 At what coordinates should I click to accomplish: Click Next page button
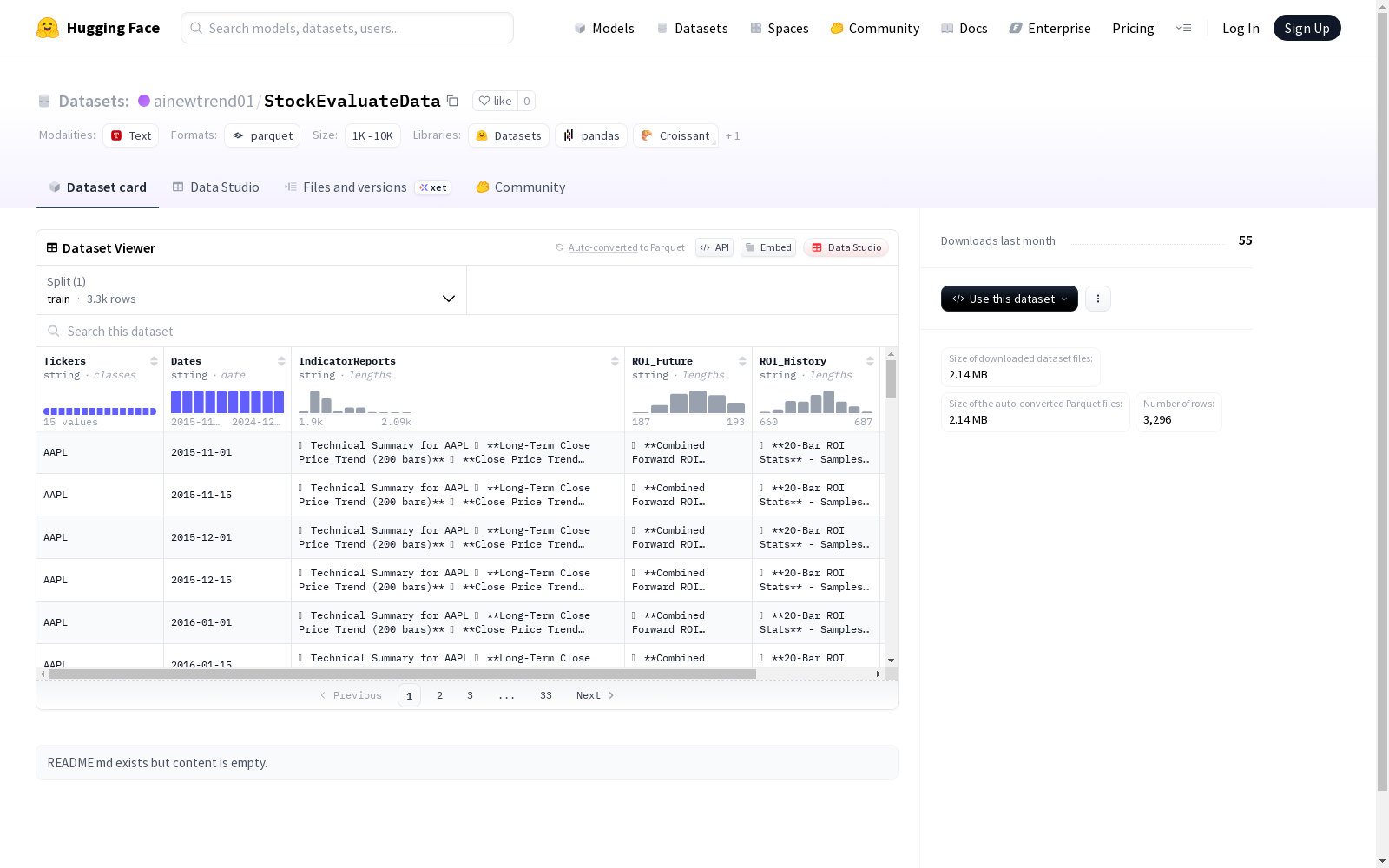pyautogui.click(x=596, y=695)
